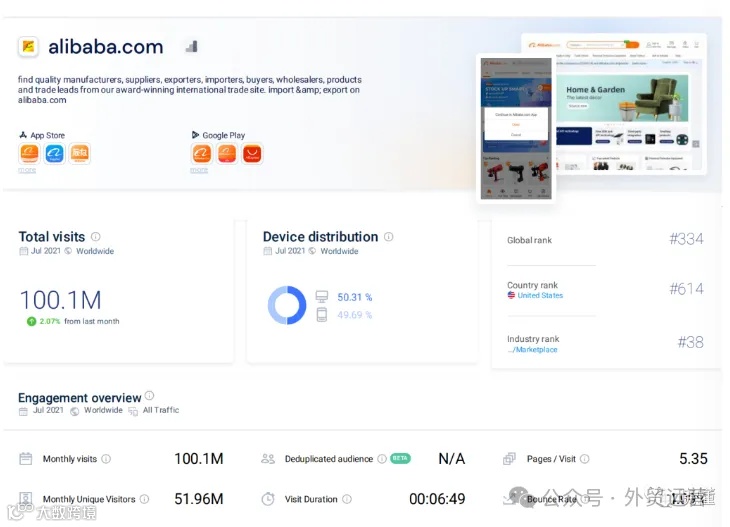The image size is (730, 527).
Task: Click the mobile device icon
Action: (x=322, y=315)
